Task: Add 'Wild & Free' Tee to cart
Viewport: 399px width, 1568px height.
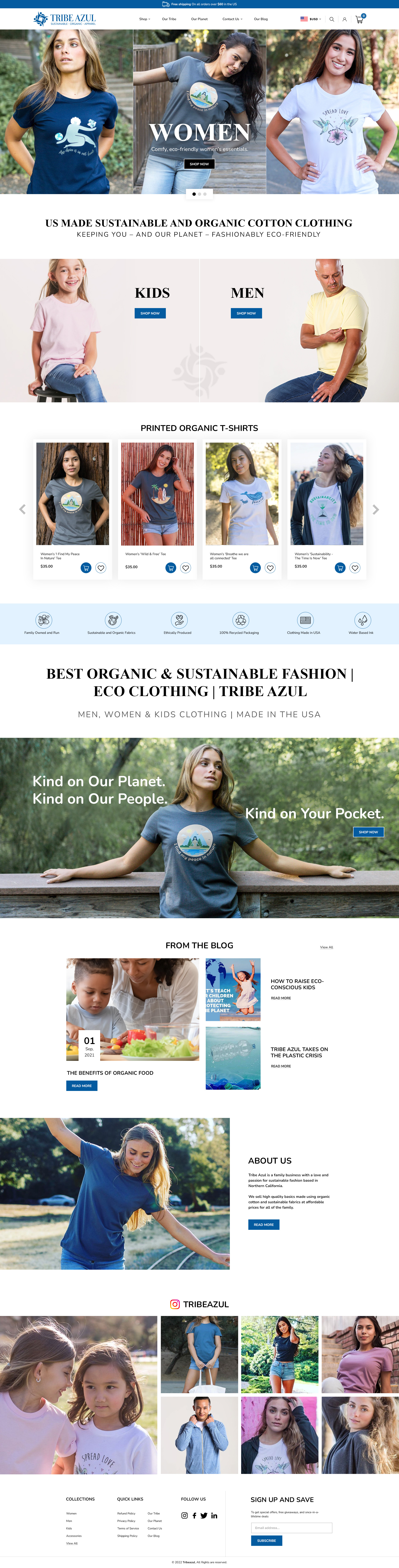Action: click(x=171, y=568)
